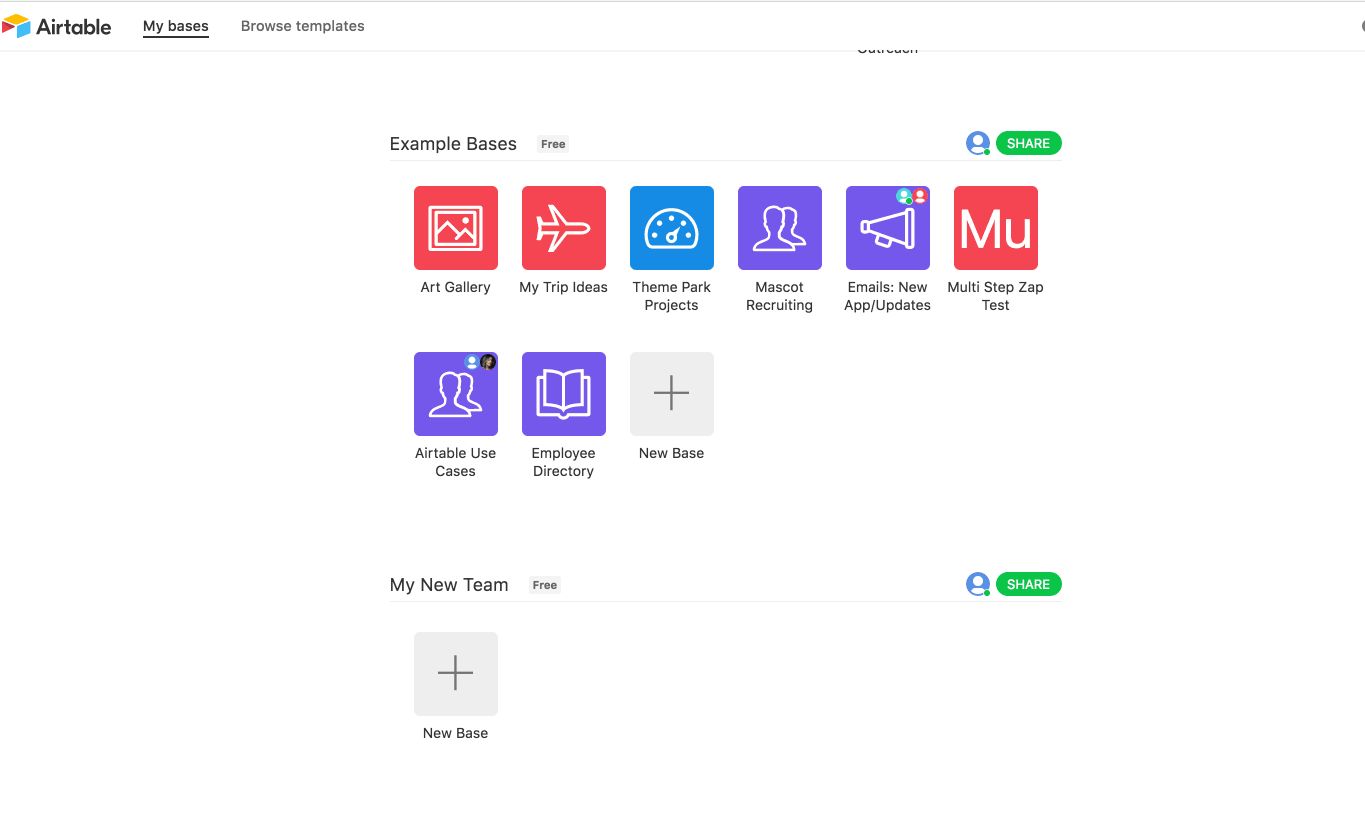Open the My Trip Ideas airplane icon
The width and height of the screenshot is (1365, 825).
click(563, 228)
